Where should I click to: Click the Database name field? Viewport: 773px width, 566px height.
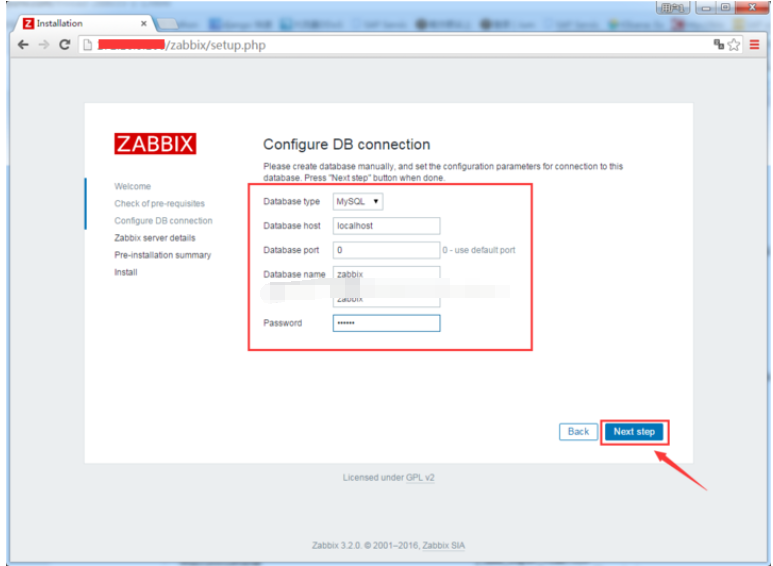pyautogui.click(x=386, y=273)
